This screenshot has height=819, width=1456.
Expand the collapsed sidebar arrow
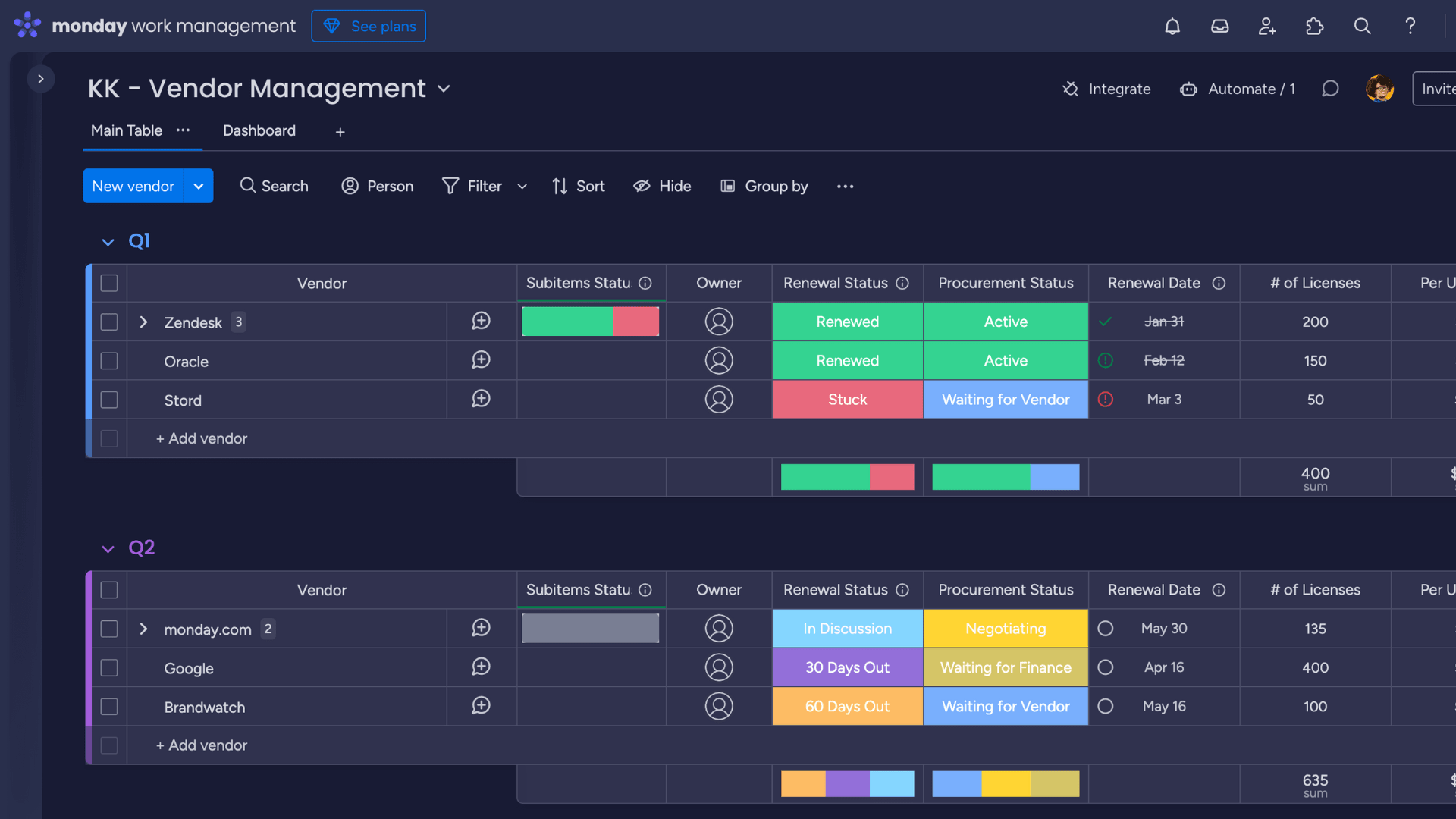coord(41,79)
